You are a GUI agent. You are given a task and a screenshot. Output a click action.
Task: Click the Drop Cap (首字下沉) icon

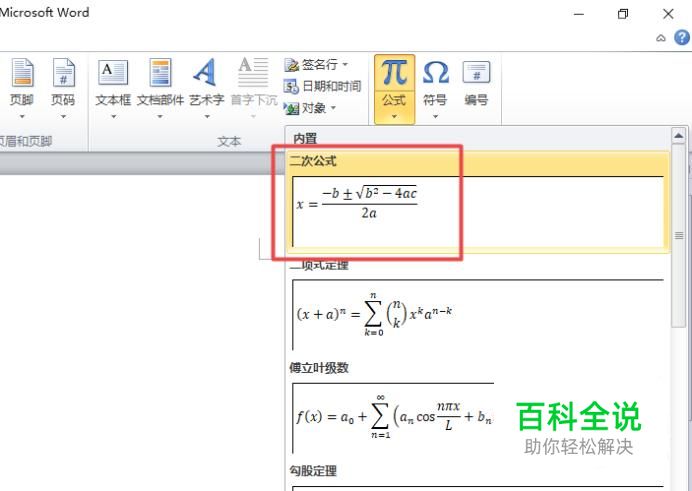click(253, 72)
